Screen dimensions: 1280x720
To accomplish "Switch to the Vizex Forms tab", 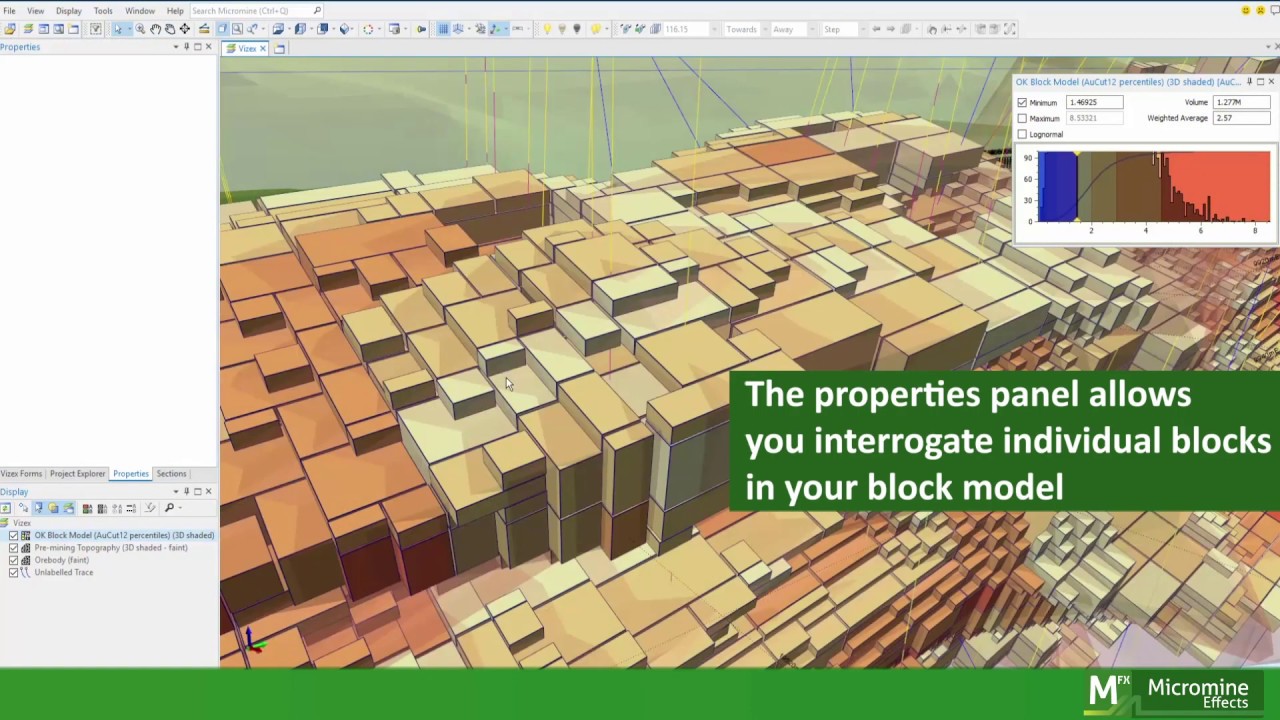I will [x=21, y=473].
